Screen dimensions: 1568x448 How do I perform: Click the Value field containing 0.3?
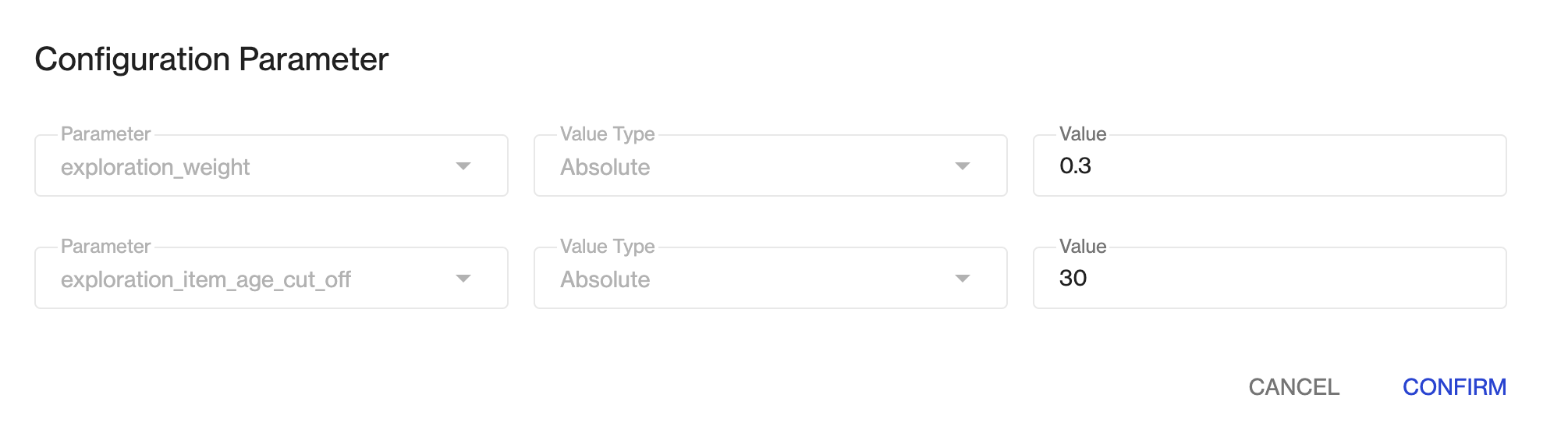tap(1269, 166)
